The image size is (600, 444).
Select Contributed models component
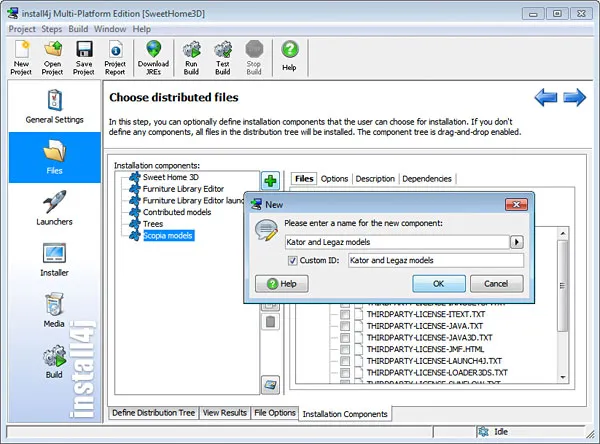pos(177,212)
